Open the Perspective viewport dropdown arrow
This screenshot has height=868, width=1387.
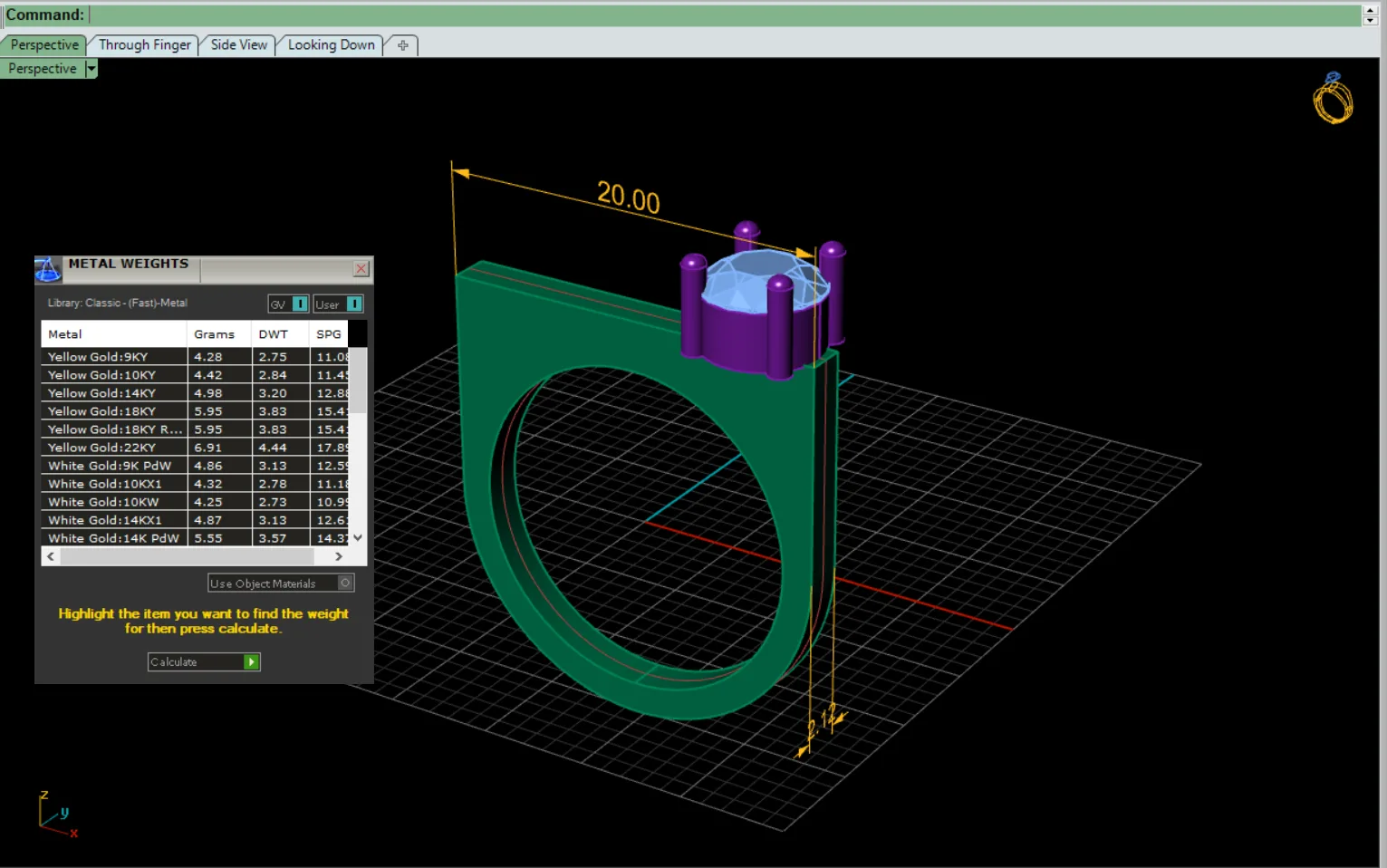tap(91, 69)
